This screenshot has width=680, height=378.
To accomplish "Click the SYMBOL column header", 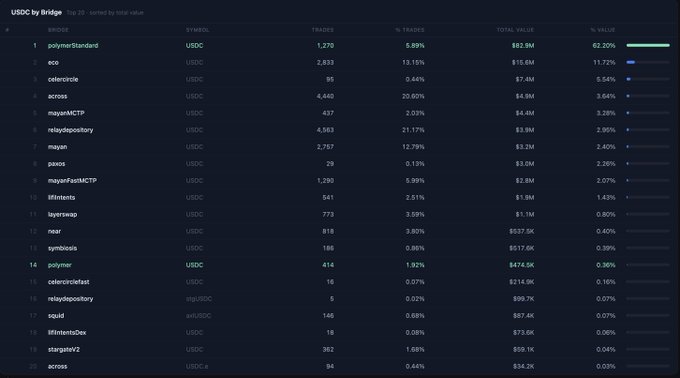I will 197,30.
